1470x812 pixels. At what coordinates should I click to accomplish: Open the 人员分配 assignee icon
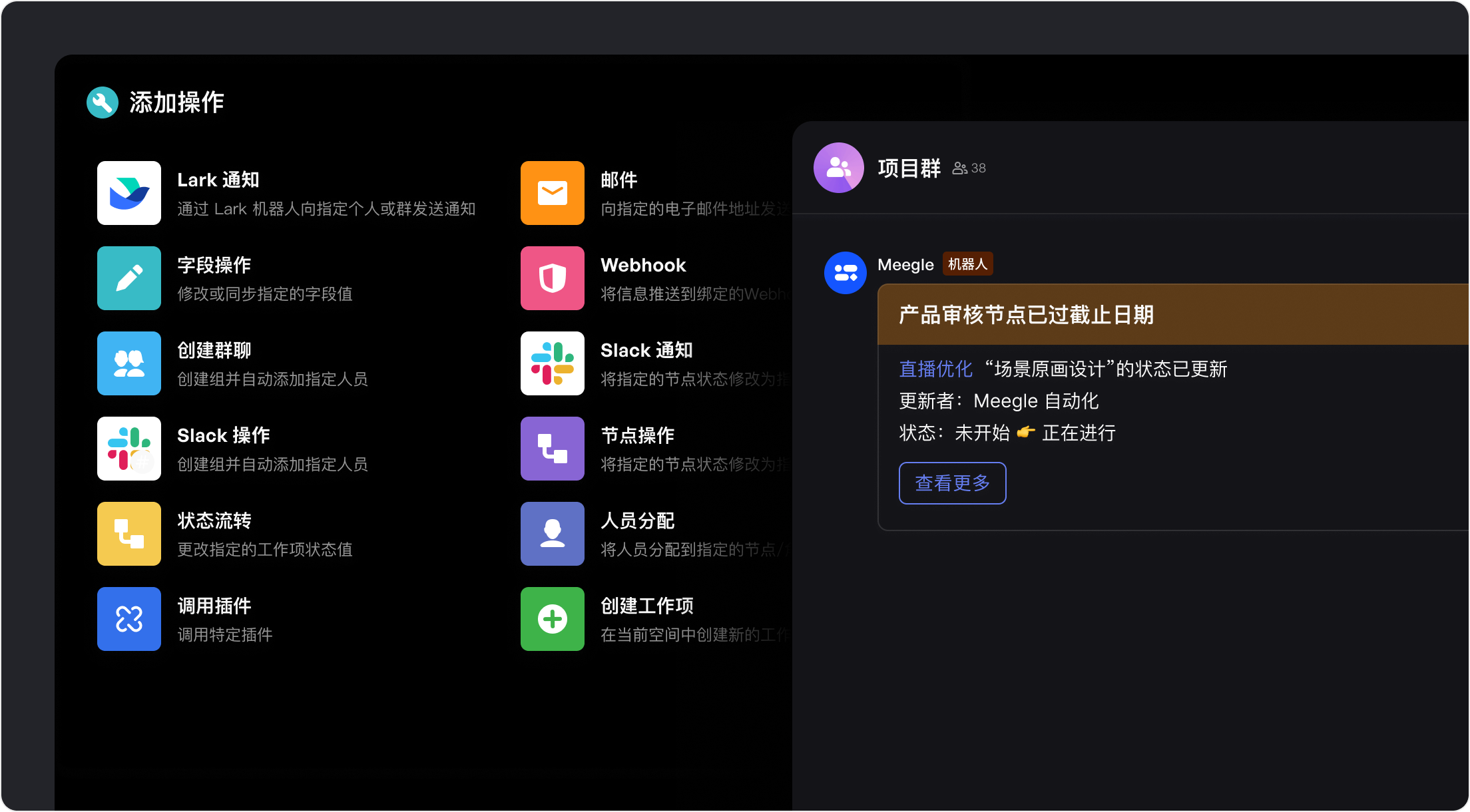[553, 534]
